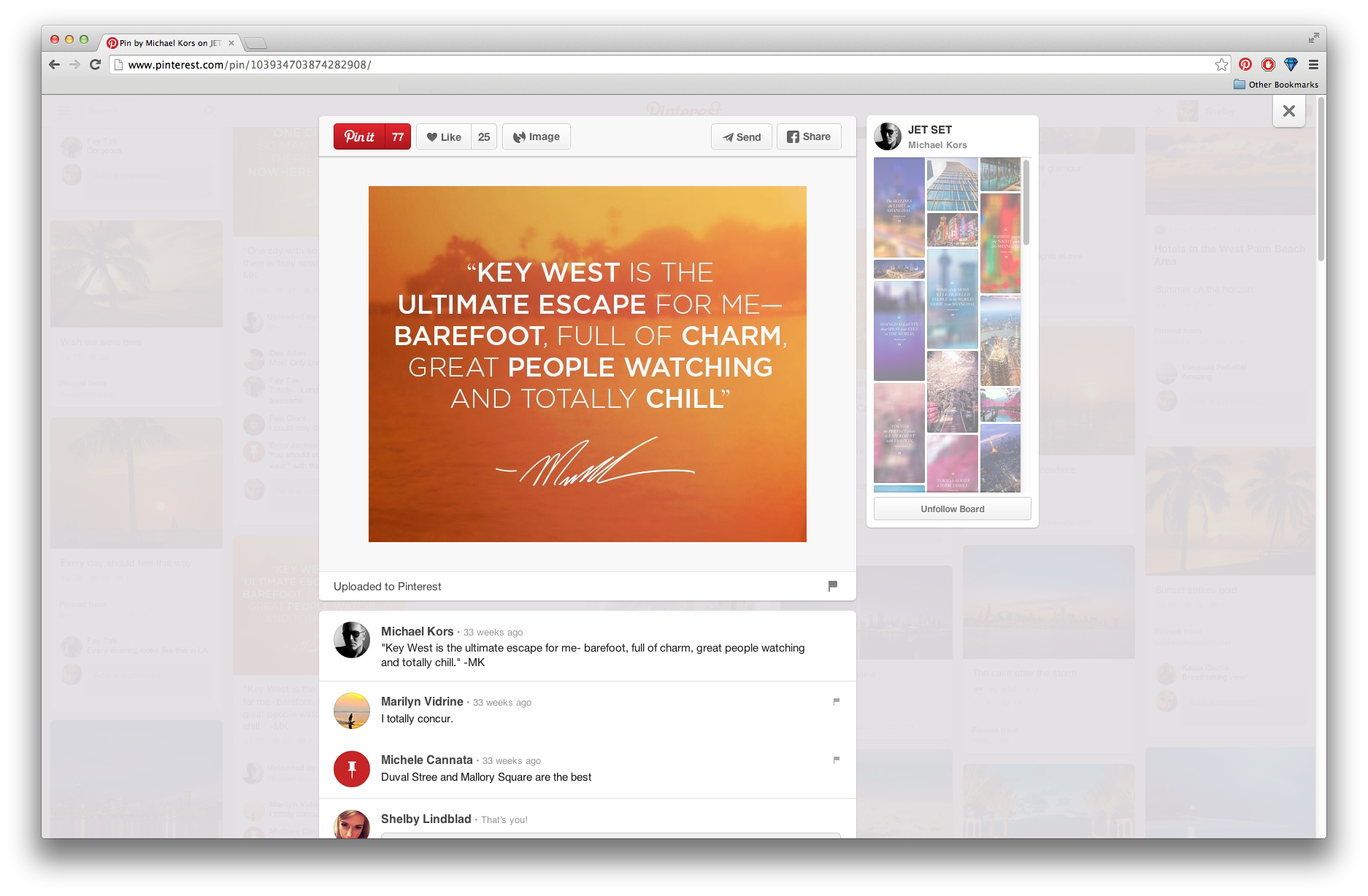
Task: Focus the browser address bar
Action: (x=669, y=64)
